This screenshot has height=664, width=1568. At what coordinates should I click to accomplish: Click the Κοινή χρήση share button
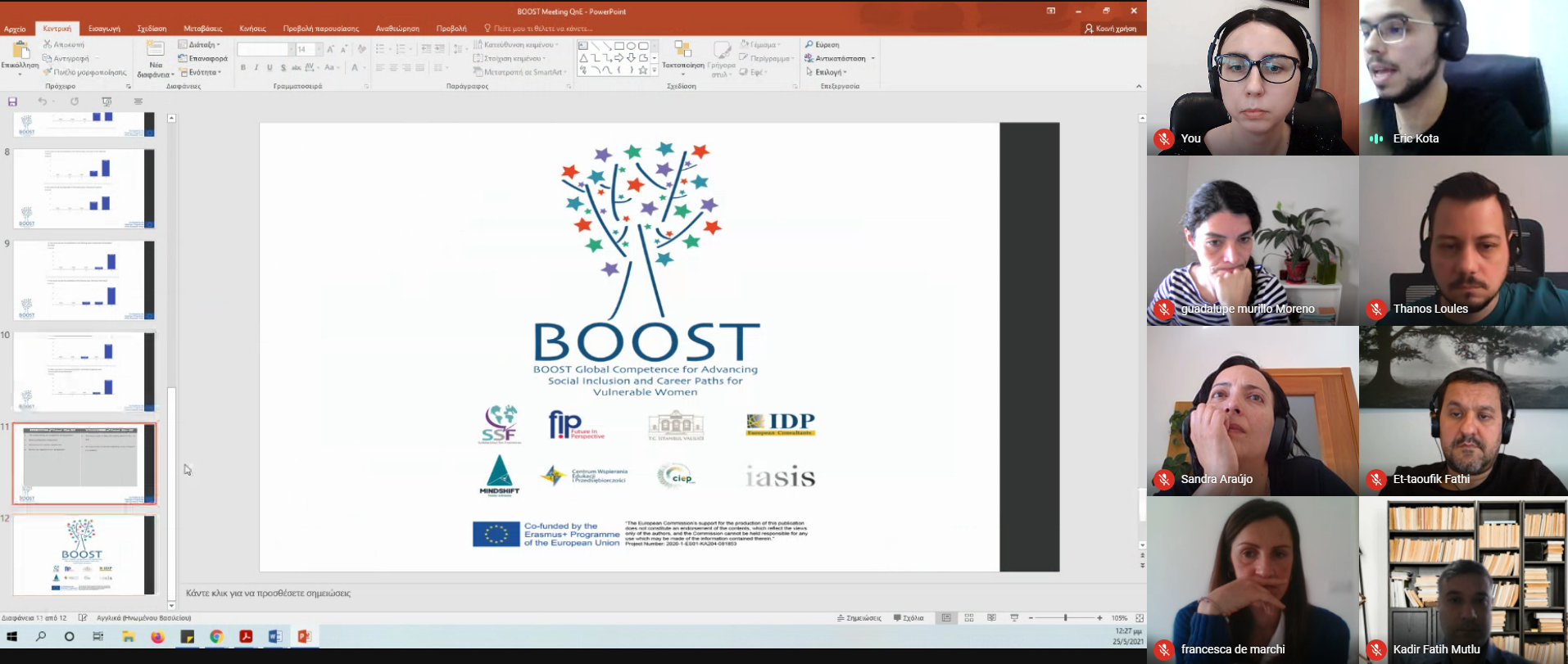[x=1111, y=29]
